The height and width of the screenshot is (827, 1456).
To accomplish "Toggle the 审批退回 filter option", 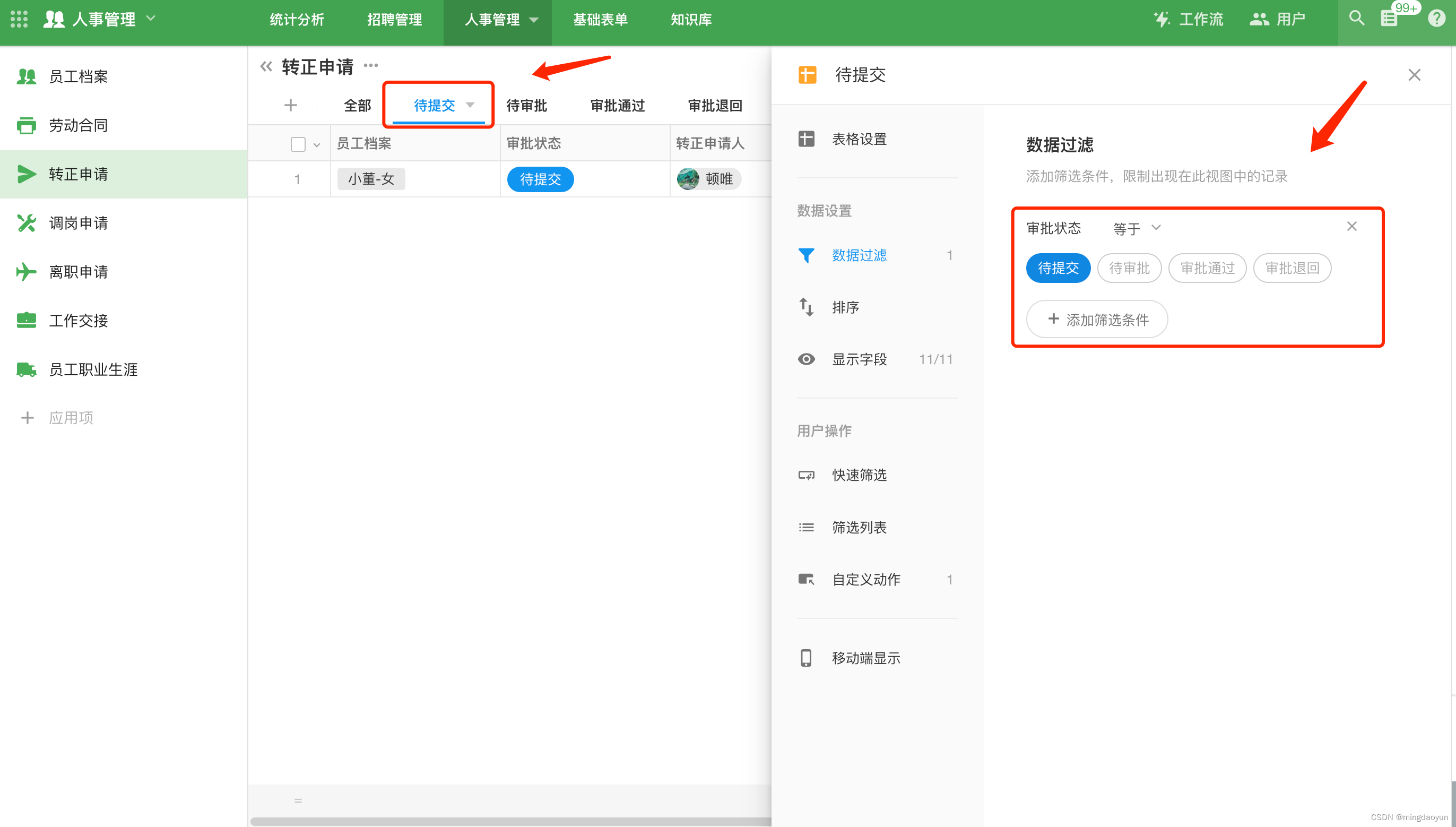I will click(x=1292, y=268).
